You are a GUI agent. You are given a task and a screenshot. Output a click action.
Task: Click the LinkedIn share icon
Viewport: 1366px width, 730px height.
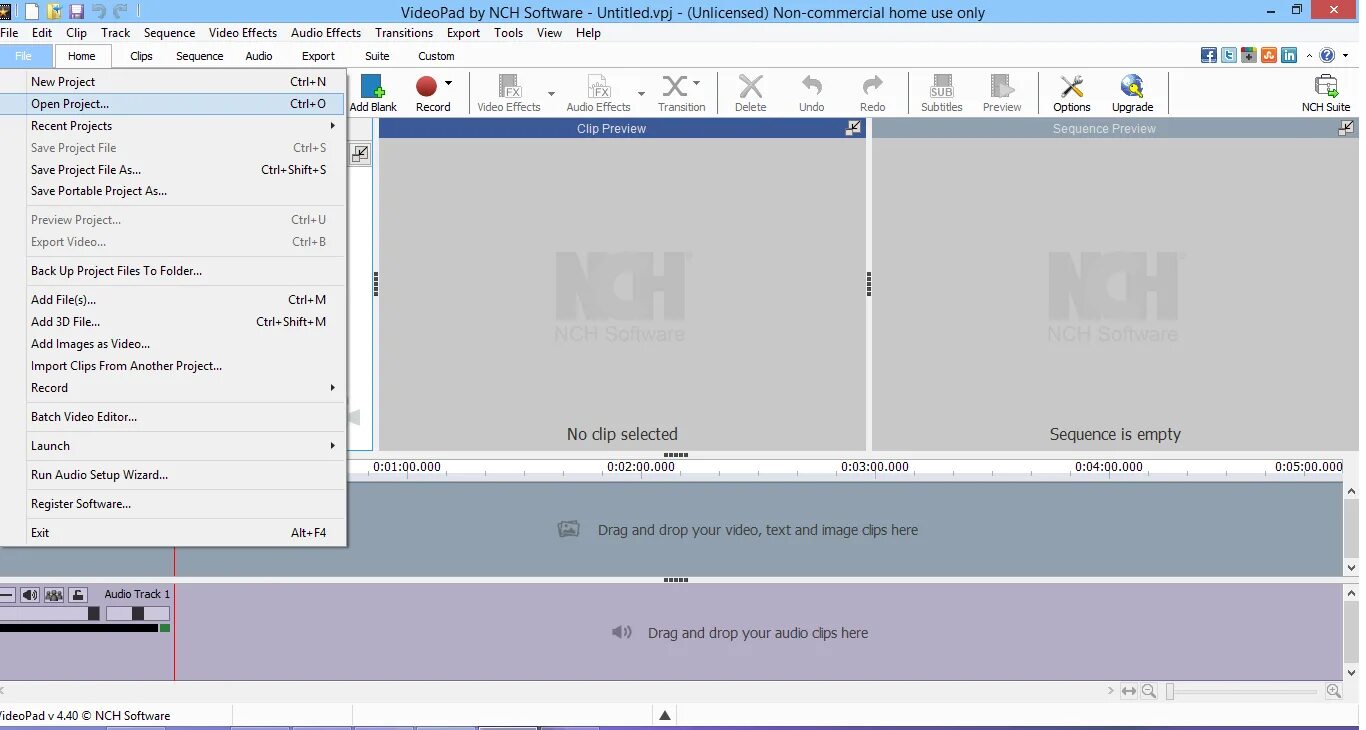[1289, 56]
